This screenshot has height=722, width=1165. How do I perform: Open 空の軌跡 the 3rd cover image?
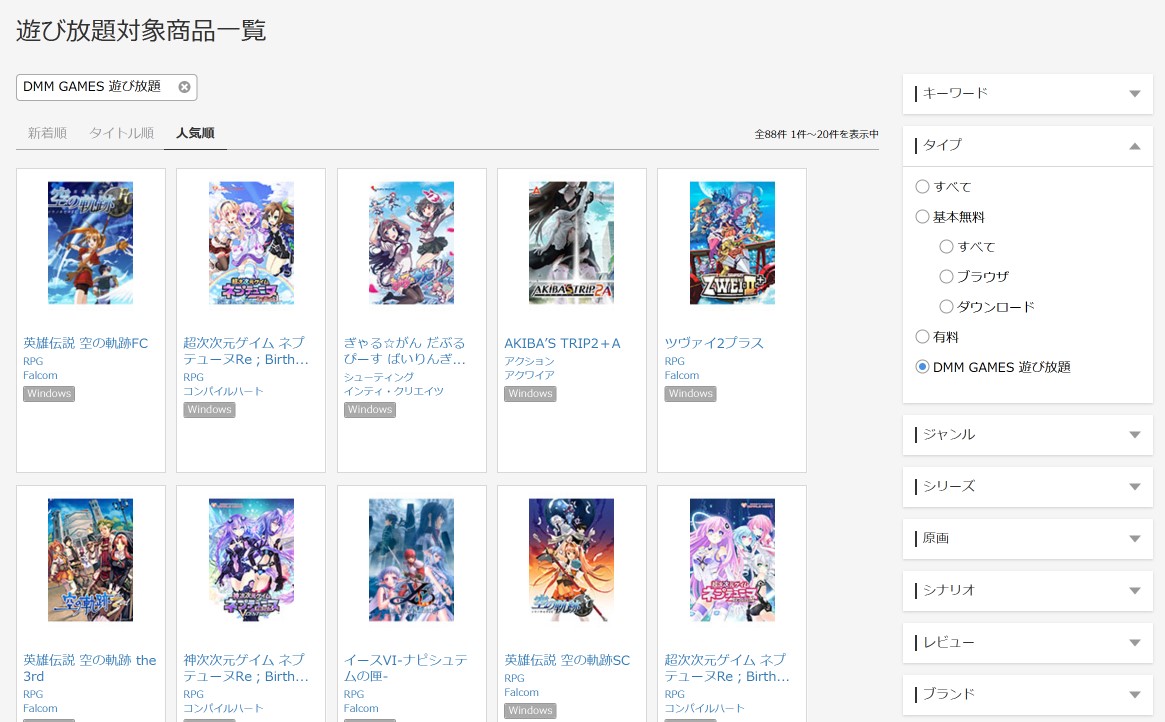point(91,560)
